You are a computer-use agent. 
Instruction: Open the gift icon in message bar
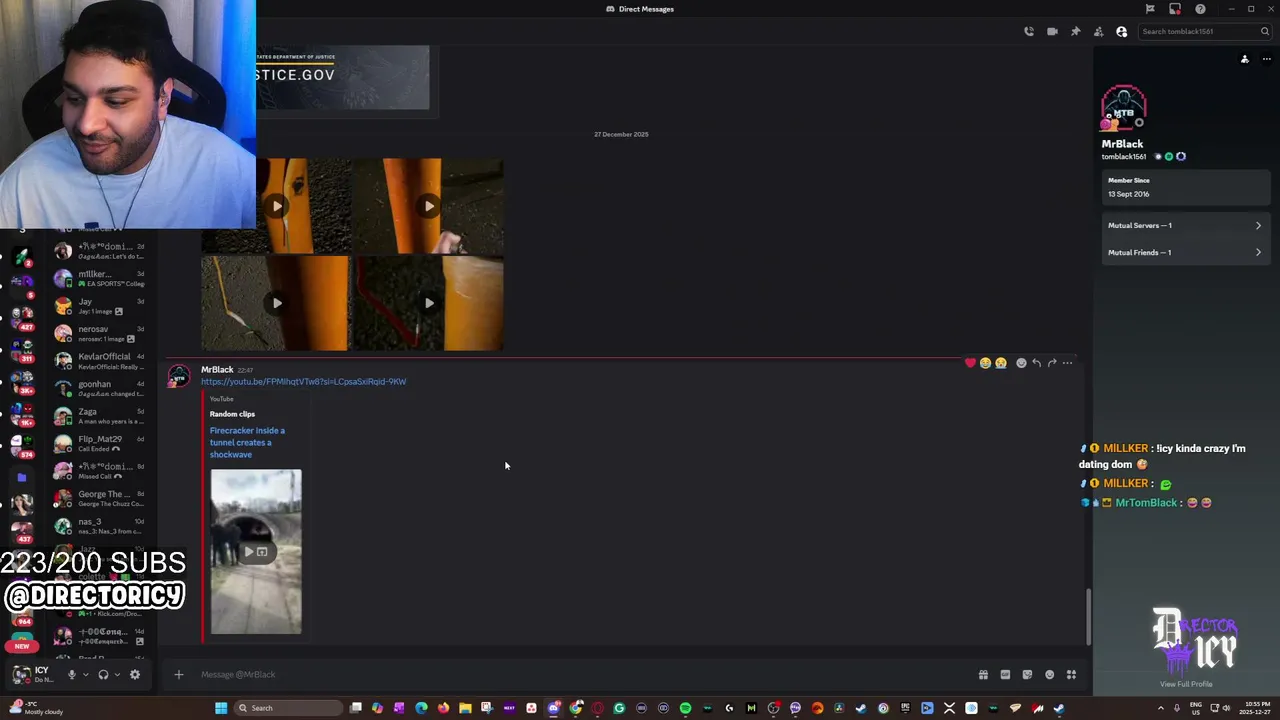pos(983,674)
